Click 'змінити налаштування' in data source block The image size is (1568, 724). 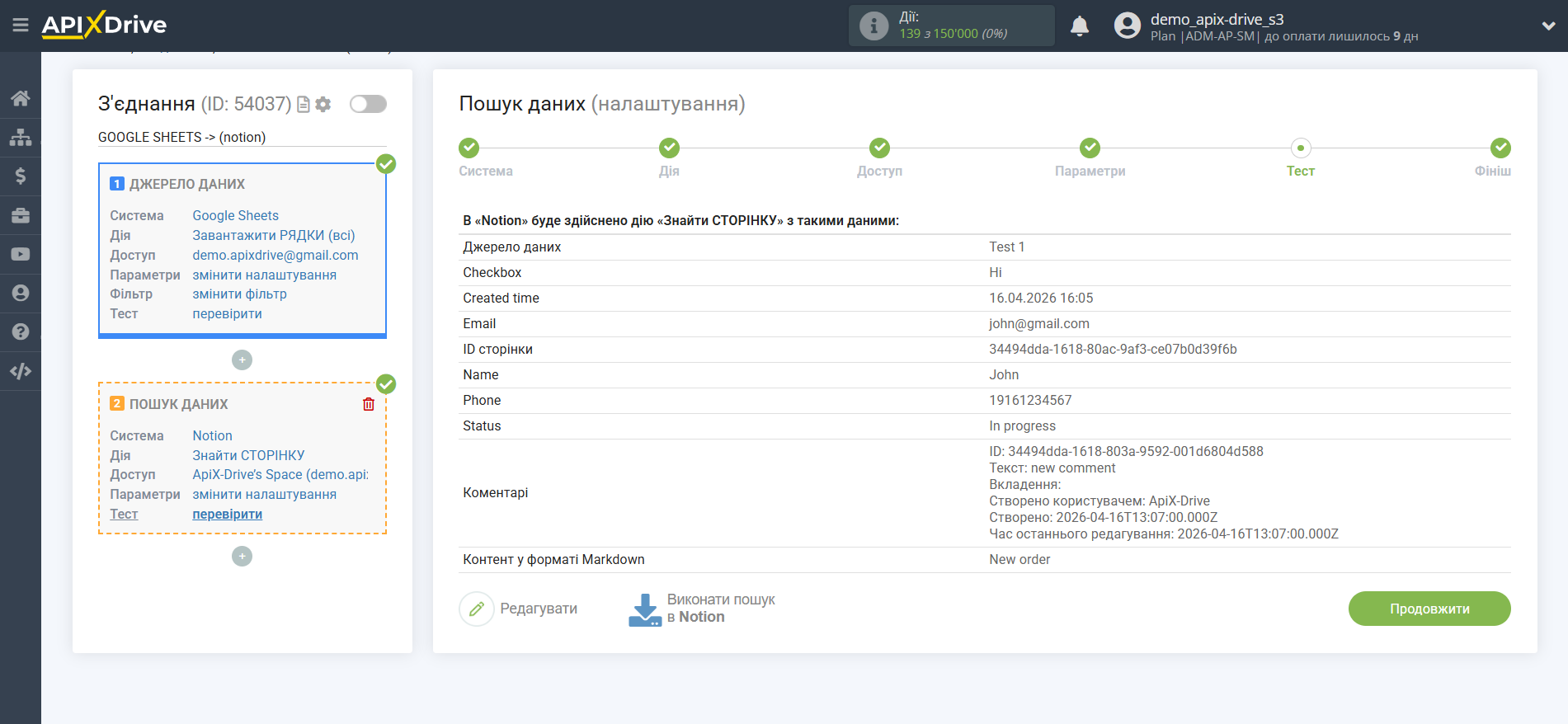(265, 275)
